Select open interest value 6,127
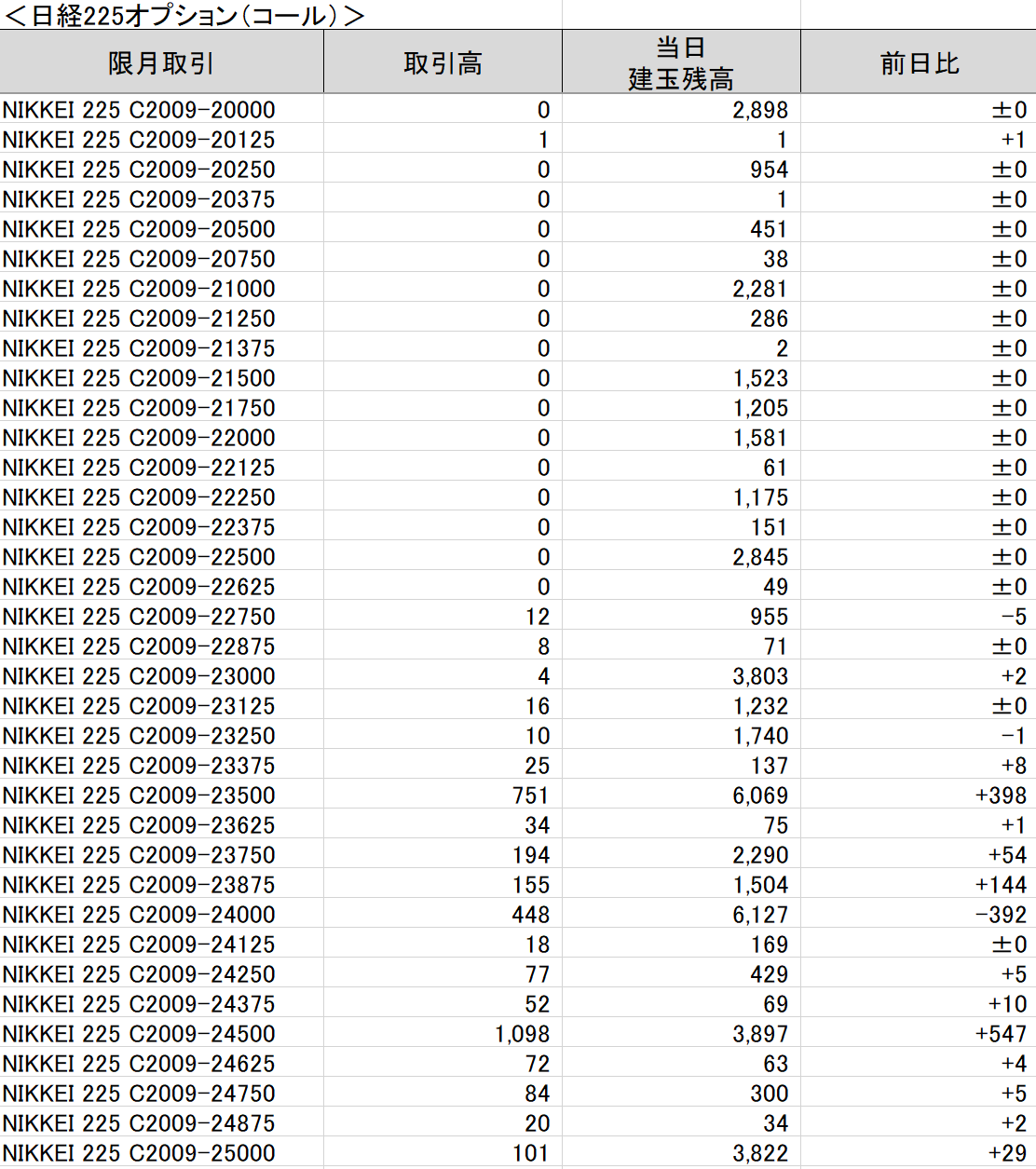This screenshot has width=1036, height=1169. 761,915
